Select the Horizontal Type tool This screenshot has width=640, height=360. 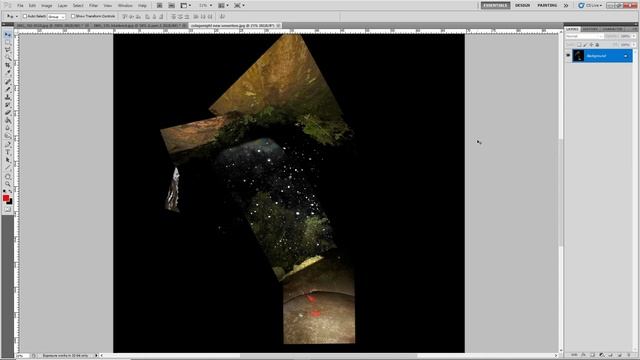coord(8,152)
